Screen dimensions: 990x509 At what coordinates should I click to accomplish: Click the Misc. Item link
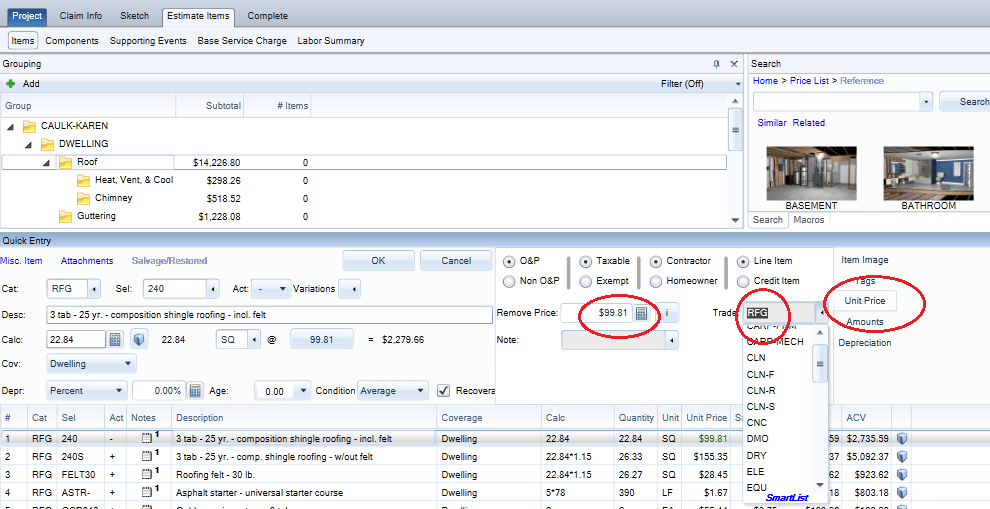(x=21, y=261)
